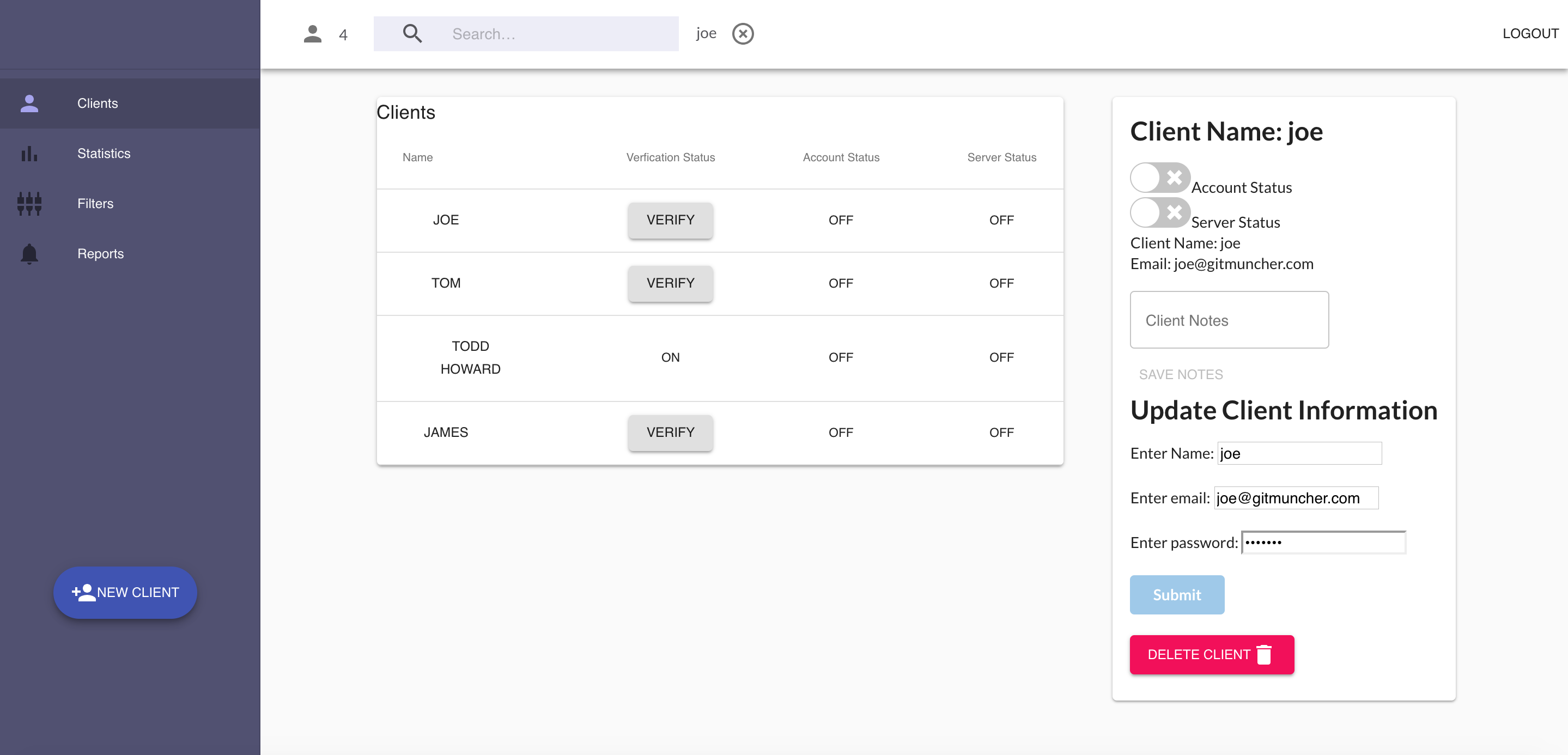Click the Enter password field
Viewport: 1568px width, 755px height.
[x=1323, y=542]
